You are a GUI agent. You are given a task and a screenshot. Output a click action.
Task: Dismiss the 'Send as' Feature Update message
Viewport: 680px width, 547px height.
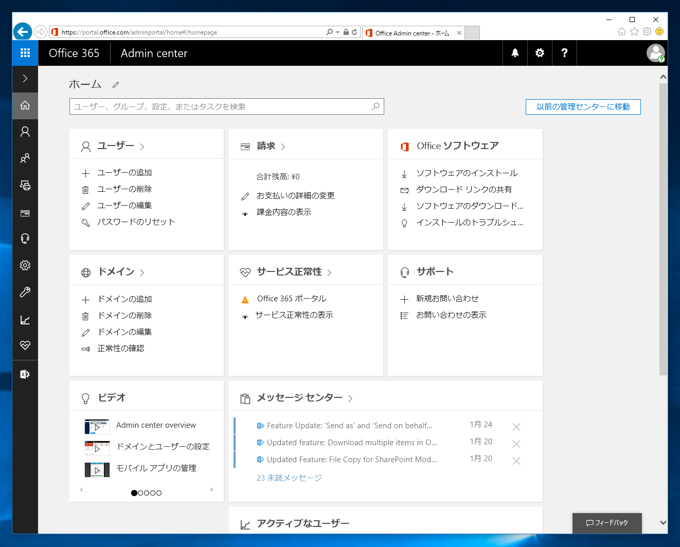point(516,427)
